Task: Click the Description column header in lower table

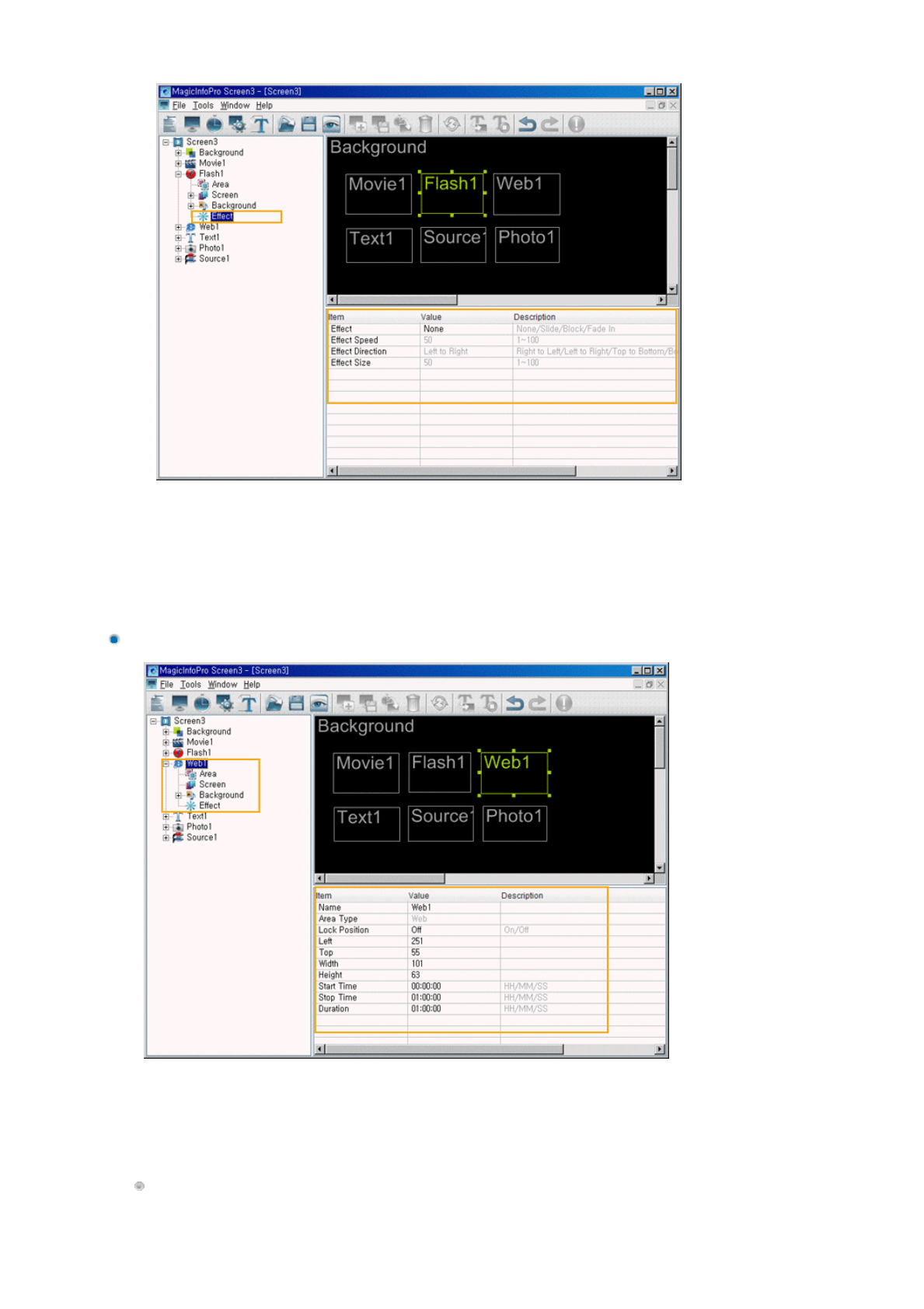Action: (x=522, y=895)
